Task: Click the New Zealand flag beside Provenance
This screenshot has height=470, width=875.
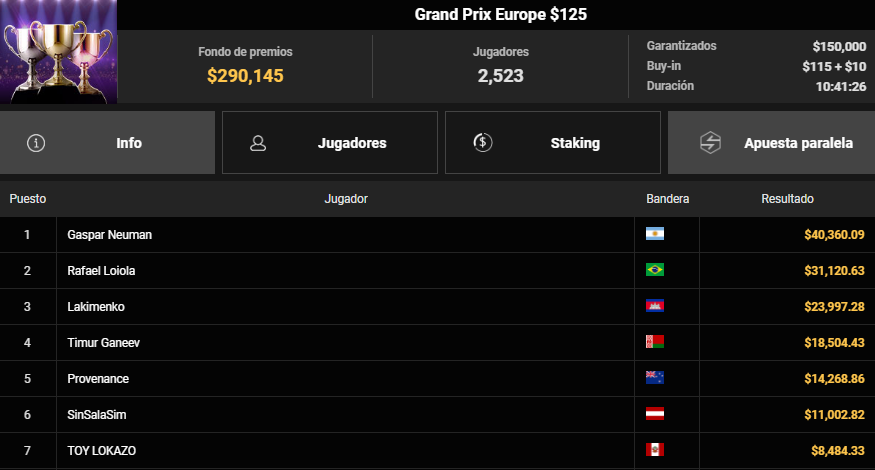Action: point(655,378)
